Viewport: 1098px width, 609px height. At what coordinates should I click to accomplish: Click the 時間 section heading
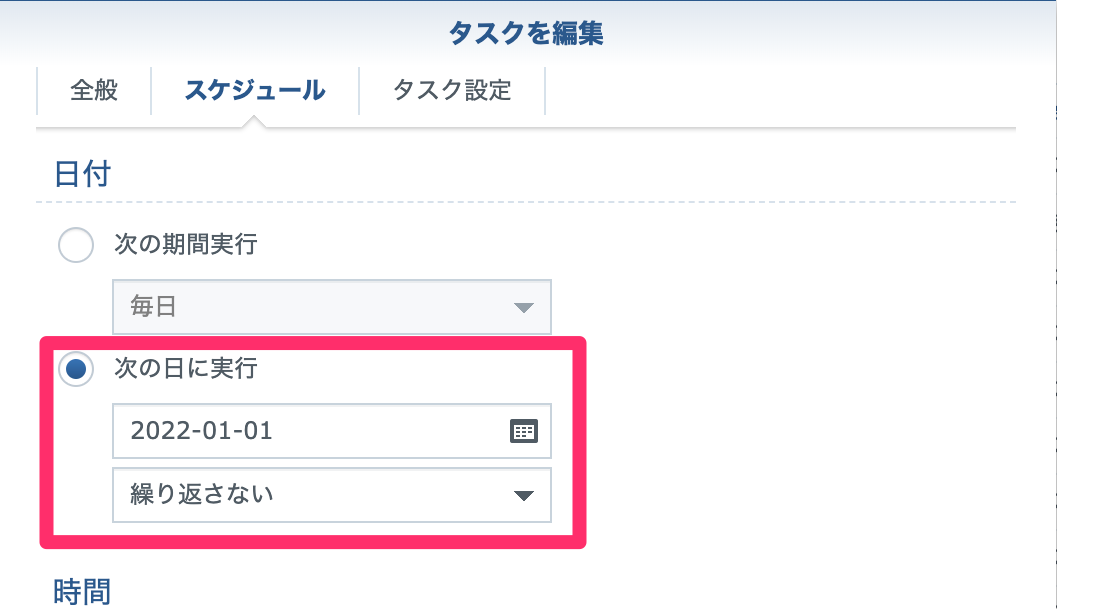[82, 592]
